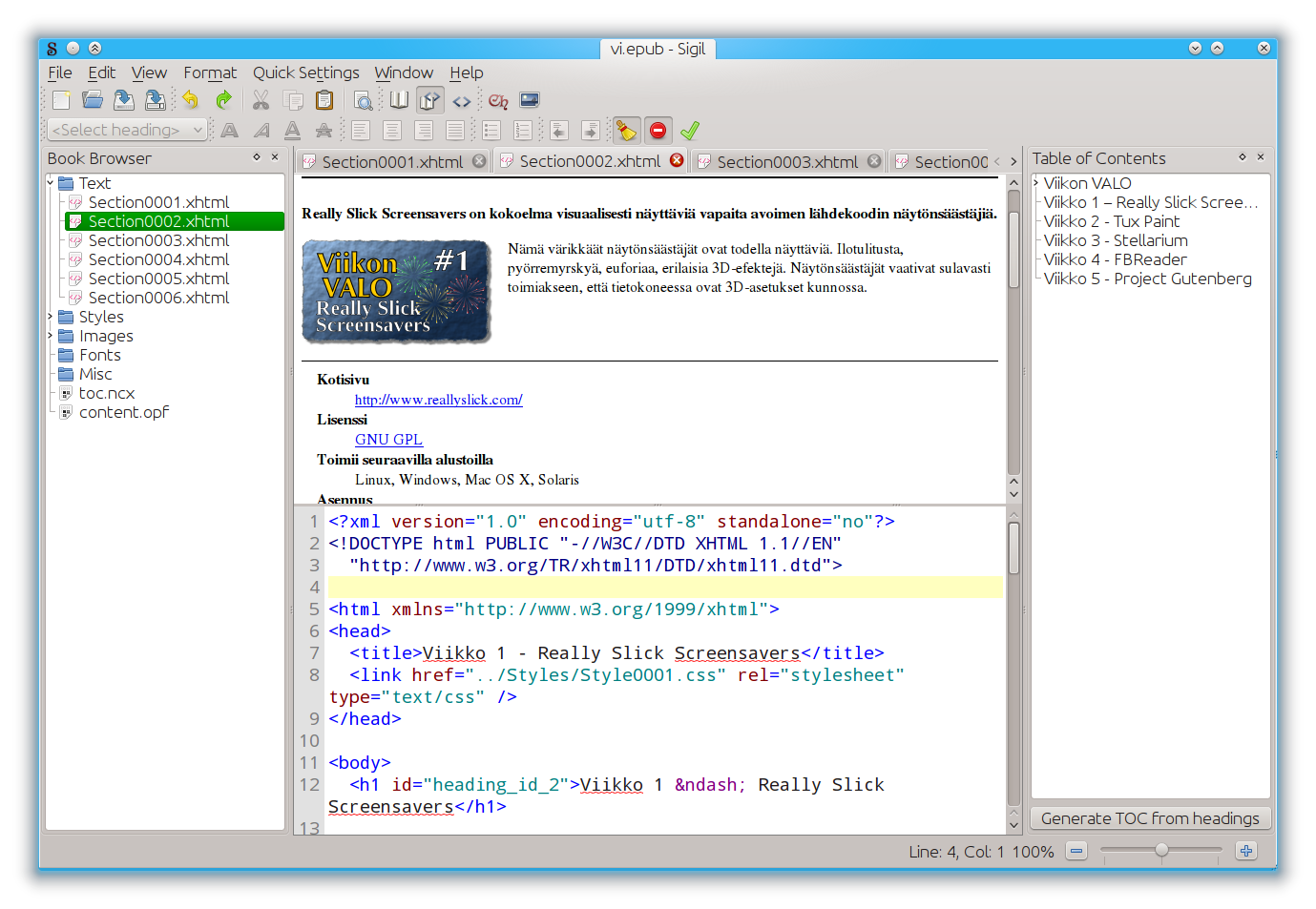Open the Edit menu
The width and height of the screenshot is (1316, 909).
pos(102,72)
